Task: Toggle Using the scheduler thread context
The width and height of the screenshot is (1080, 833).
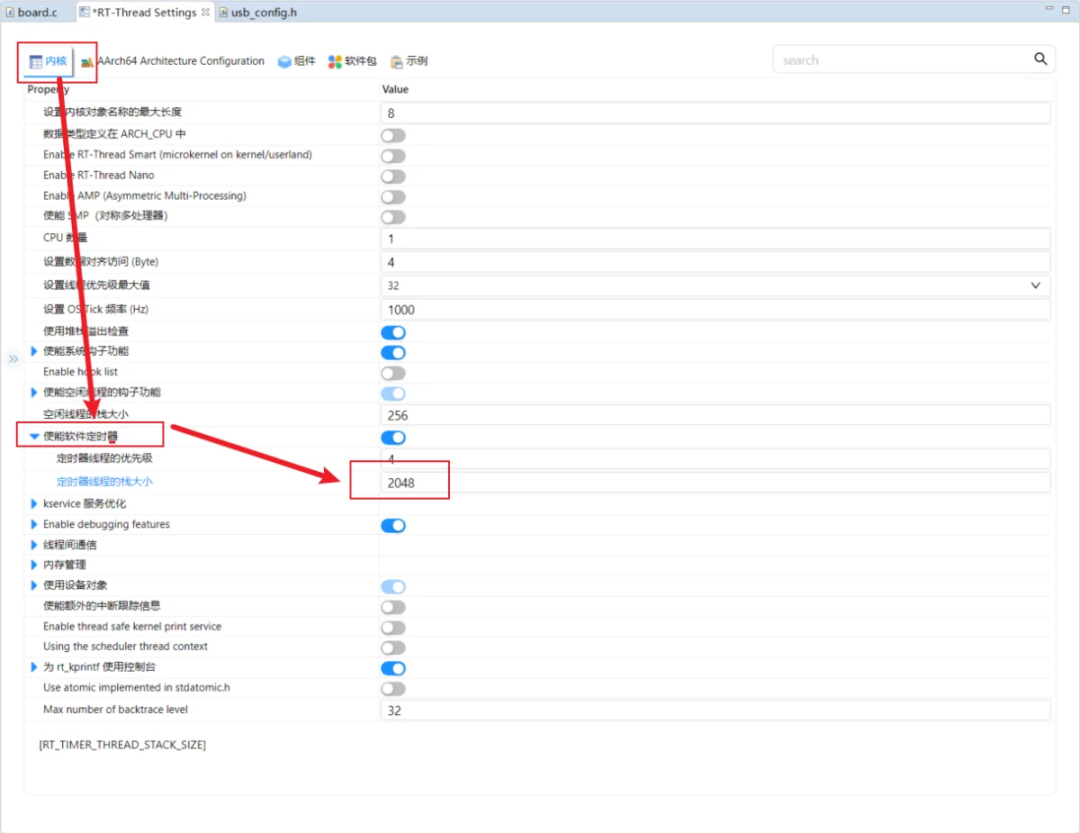Action: (393, 648)
